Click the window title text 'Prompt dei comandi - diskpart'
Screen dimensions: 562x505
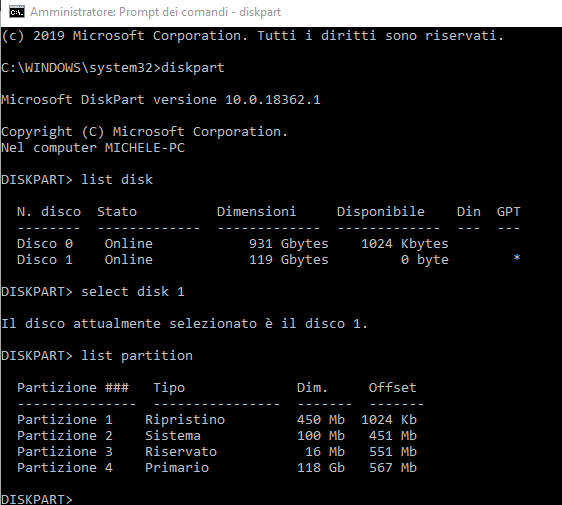click(200, 12)
